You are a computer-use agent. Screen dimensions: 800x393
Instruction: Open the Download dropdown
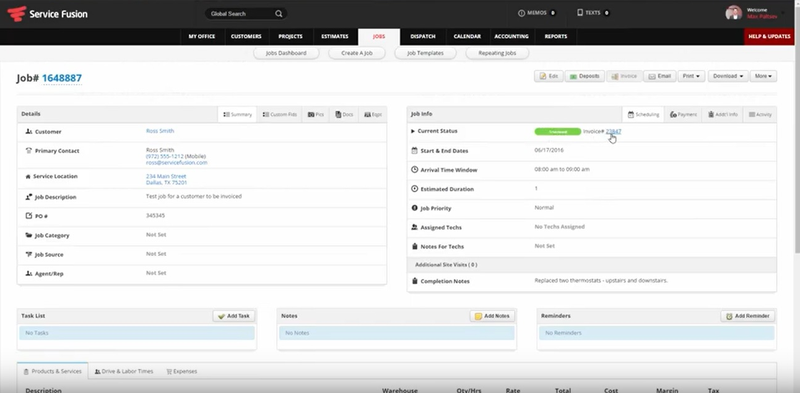[x=728, y=76]
